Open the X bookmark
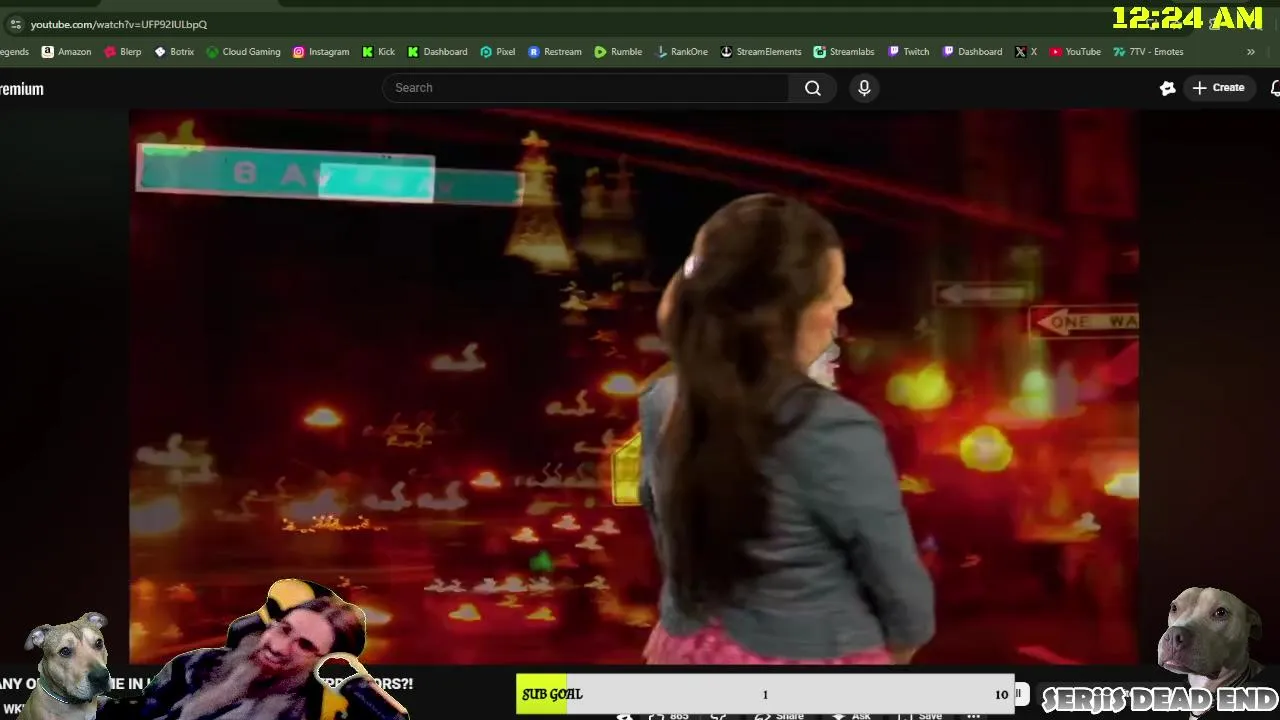The height and width of the screenshot is (720, 1280). [x=1026, y=52]
